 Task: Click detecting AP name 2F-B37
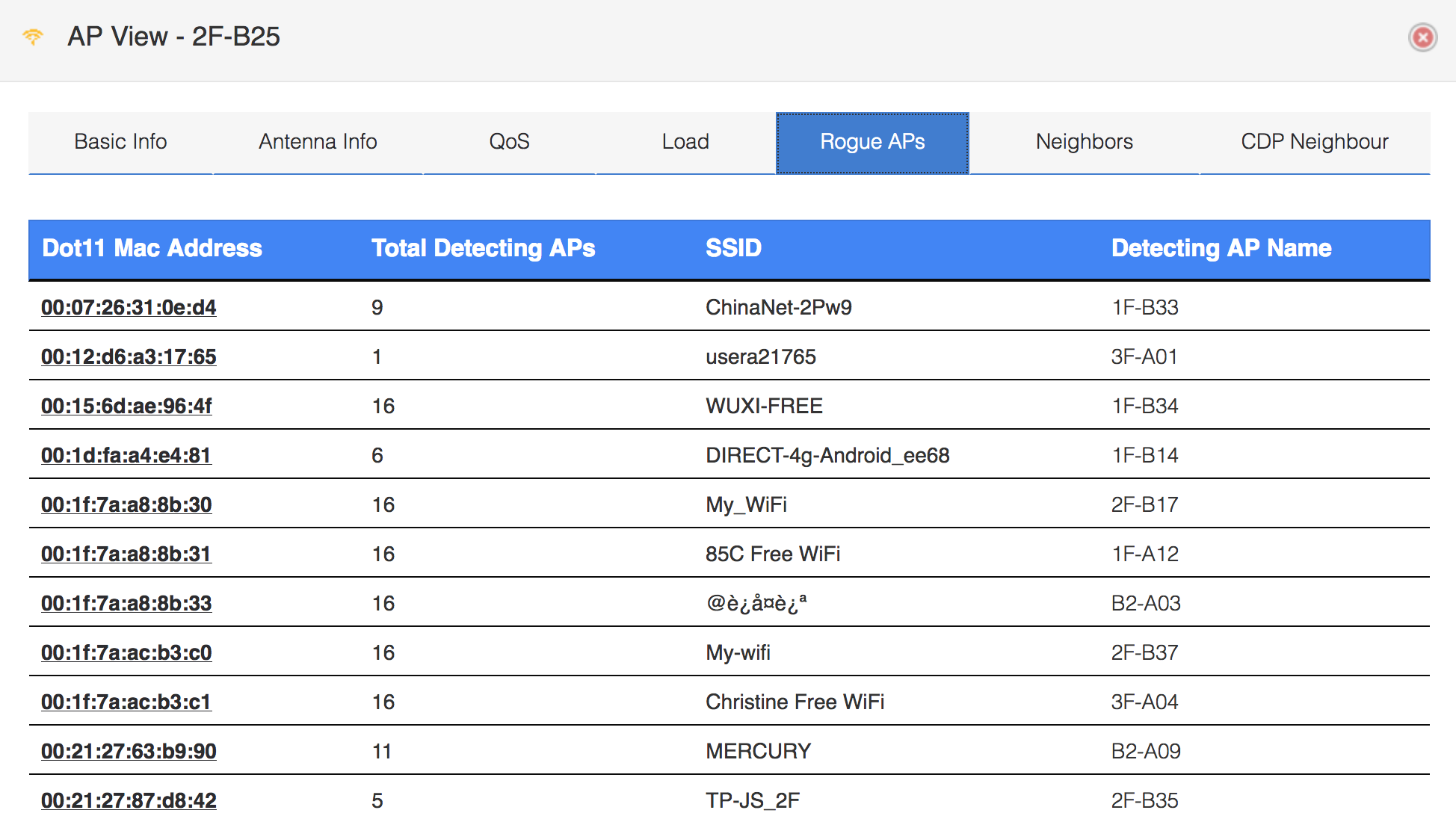1144,652
